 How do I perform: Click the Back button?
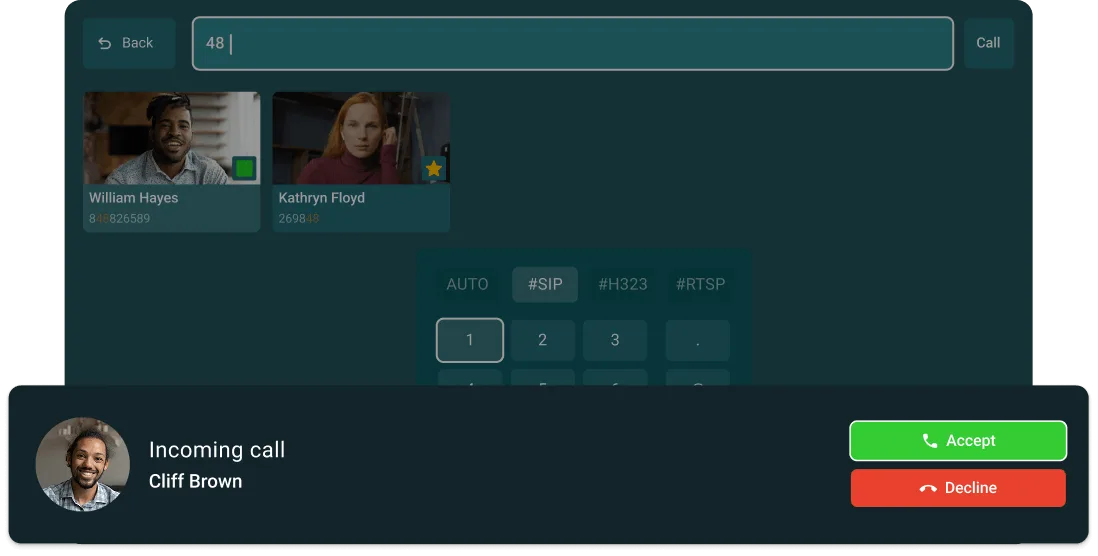129,43
